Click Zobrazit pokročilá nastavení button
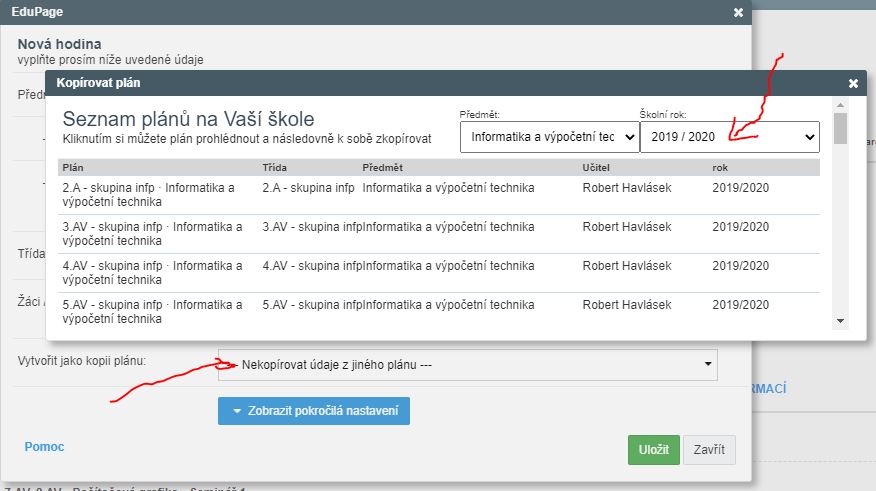The height and width of the screenshot is (491, 876). point(314,411)
